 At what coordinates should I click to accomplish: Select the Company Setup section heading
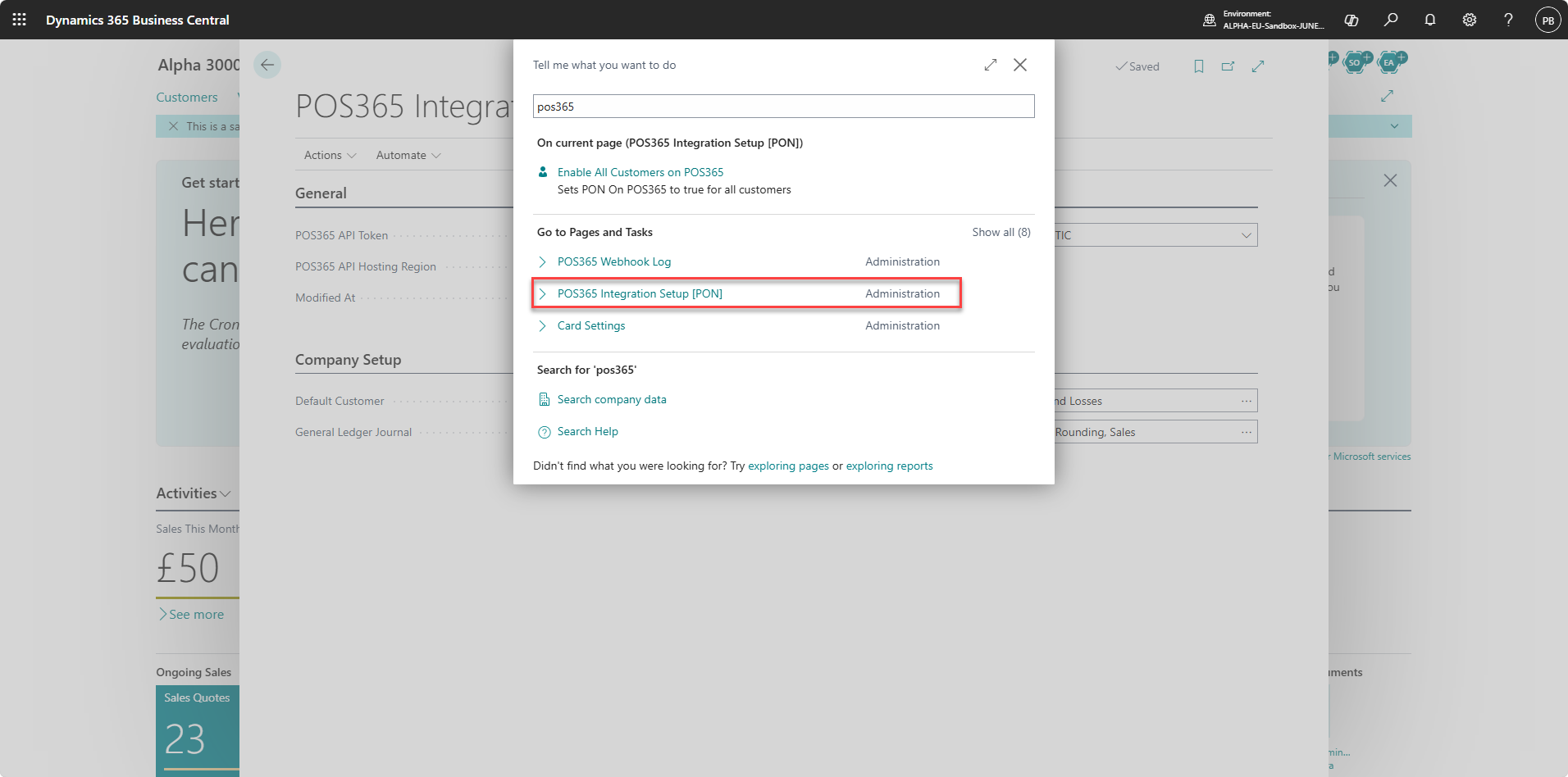[348, 360]
